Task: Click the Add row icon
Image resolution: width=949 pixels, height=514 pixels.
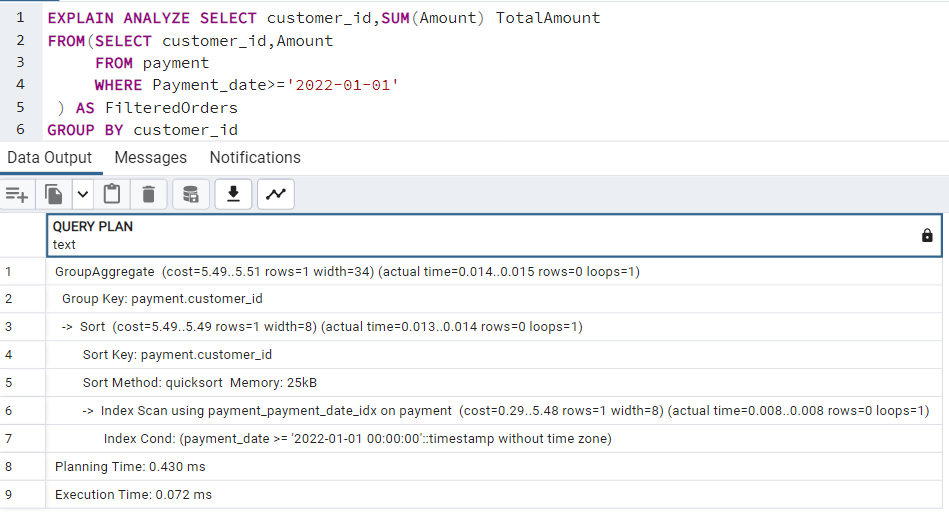Action: (17, 194)
